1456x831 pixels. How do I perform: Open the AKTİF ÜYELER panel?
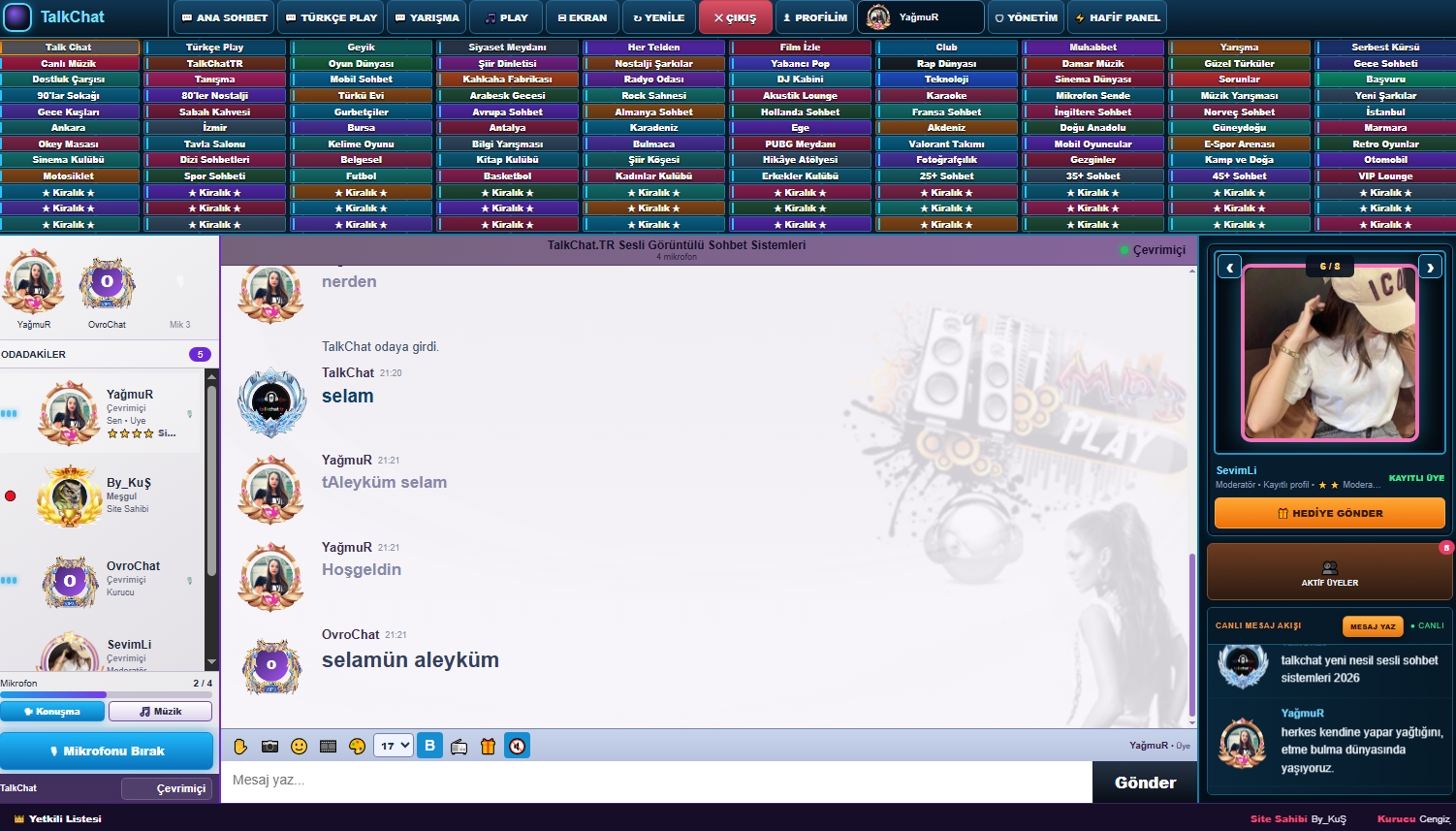[1330, 572]
